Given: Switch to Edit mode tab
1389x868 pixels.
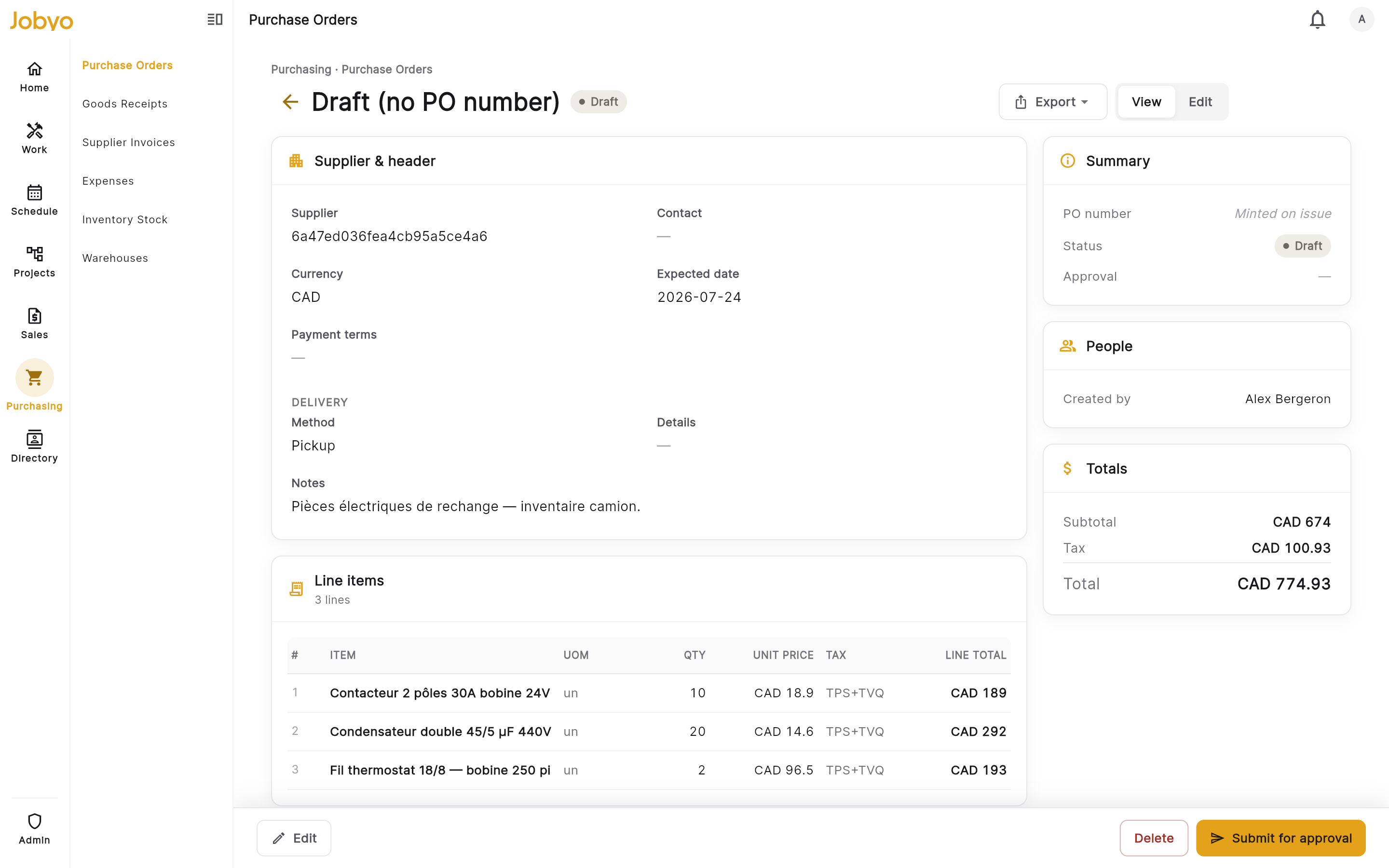Looking at the screenshot, I should (1200, 102).
